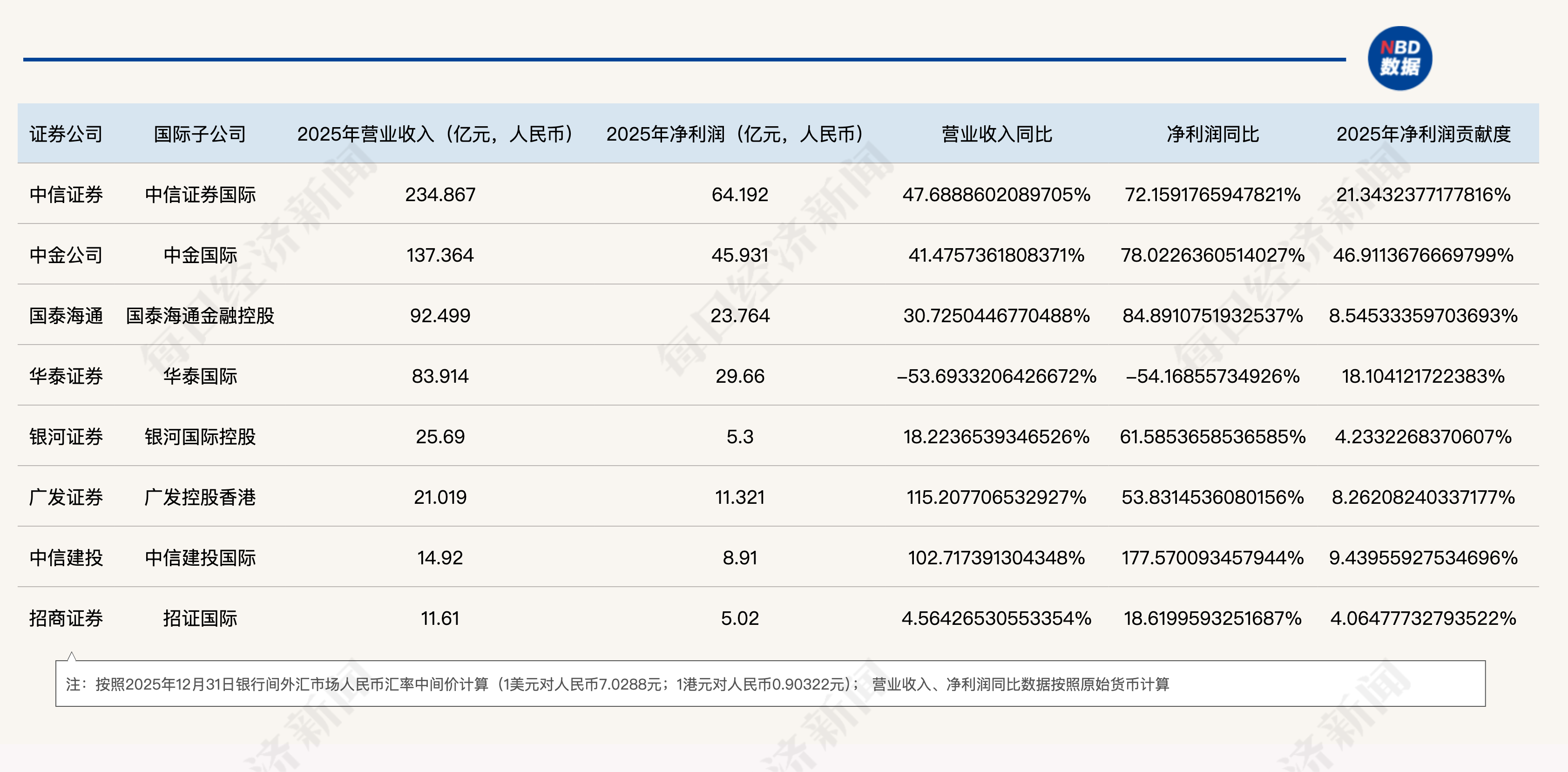This screenshot has height=772, width=1568.
Task: Click the NBD数据 round logo
Action: (x=1399, y=59)
